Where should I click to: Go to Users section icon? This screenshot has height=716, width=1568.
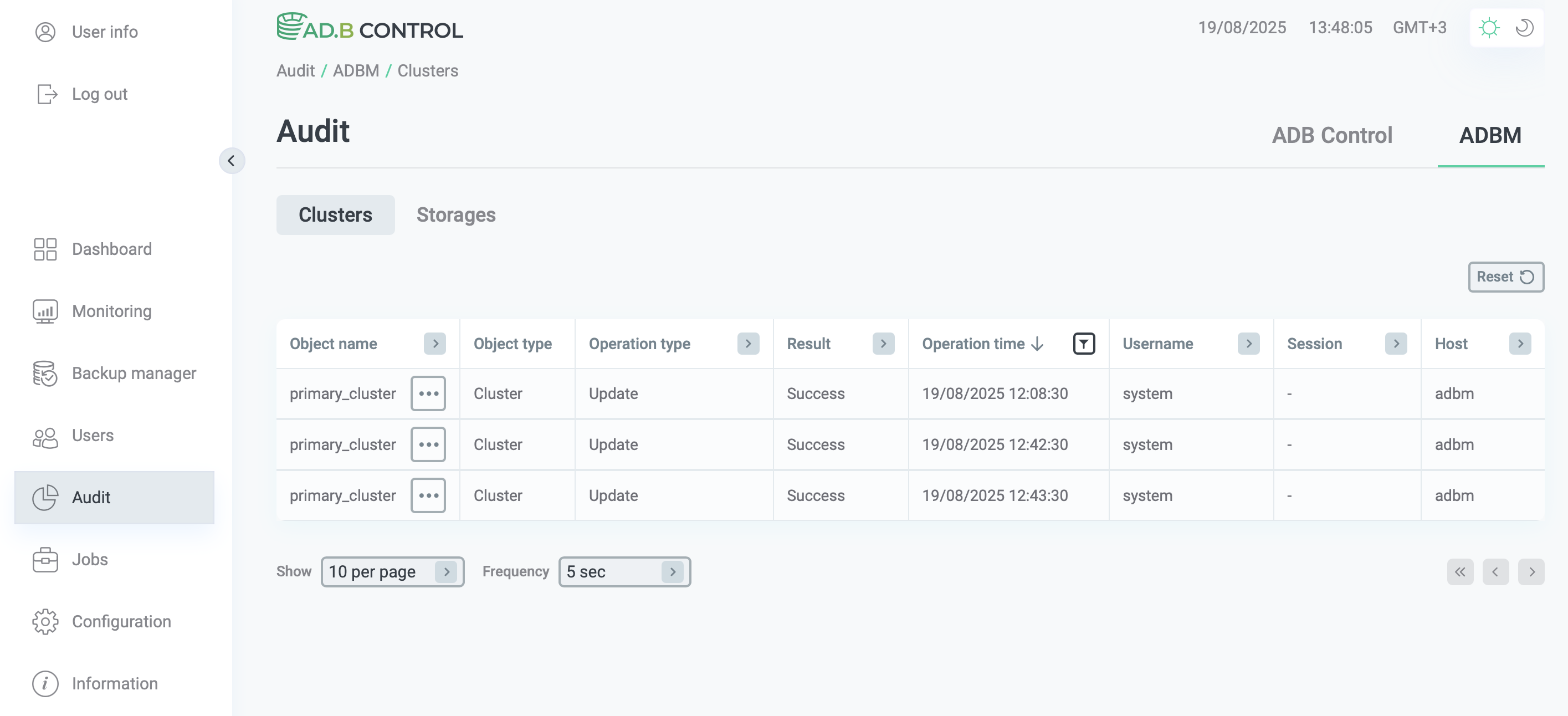(45, 436)
